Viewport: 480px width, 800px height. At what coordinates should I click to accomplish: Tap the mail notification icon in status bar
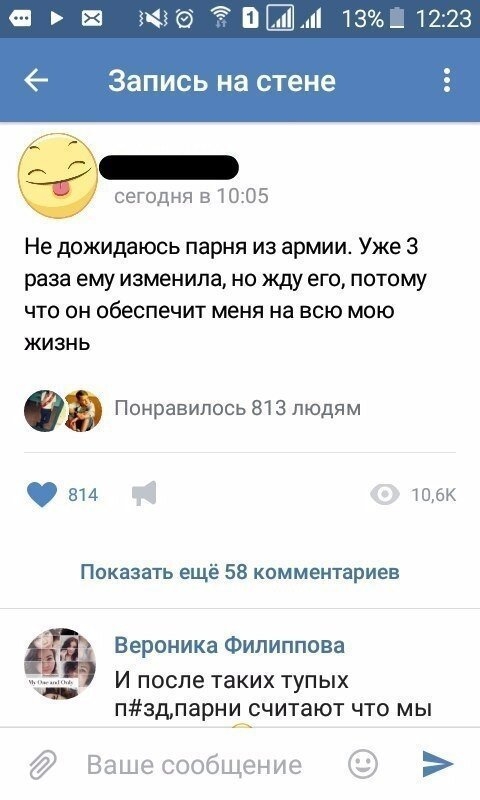pos(92,19)
